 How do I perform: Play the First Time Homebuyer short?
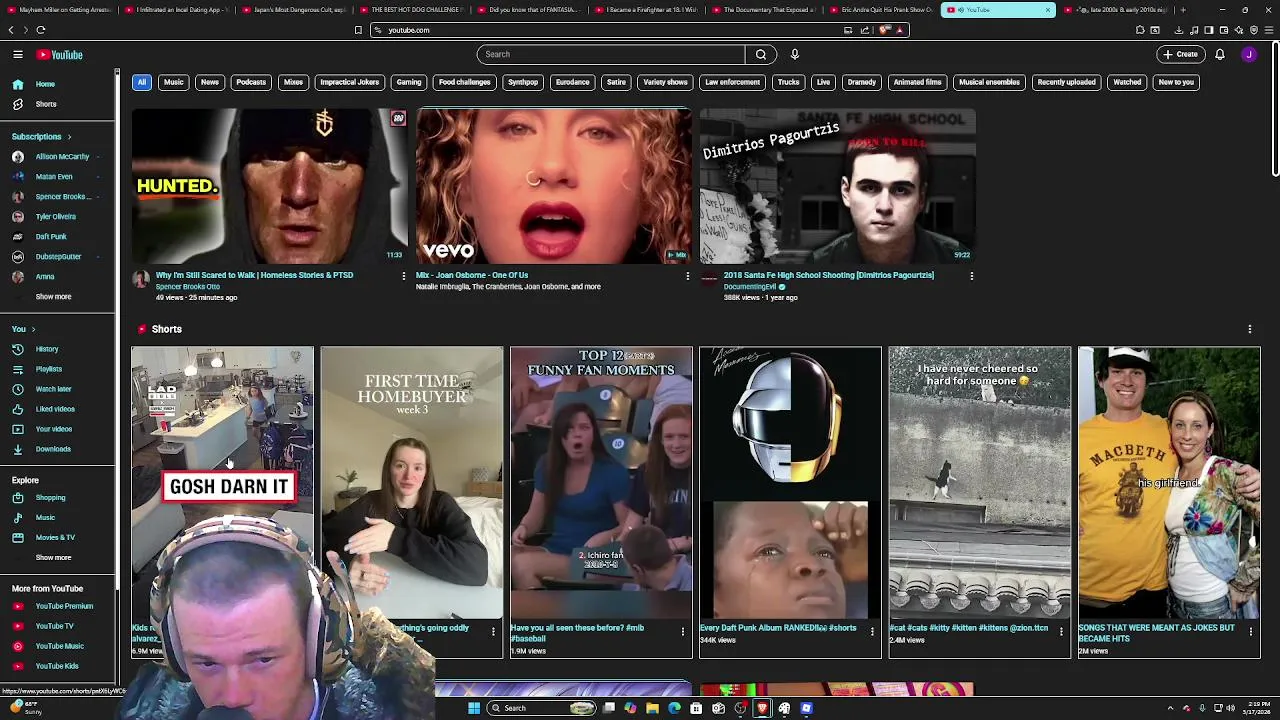412,483
